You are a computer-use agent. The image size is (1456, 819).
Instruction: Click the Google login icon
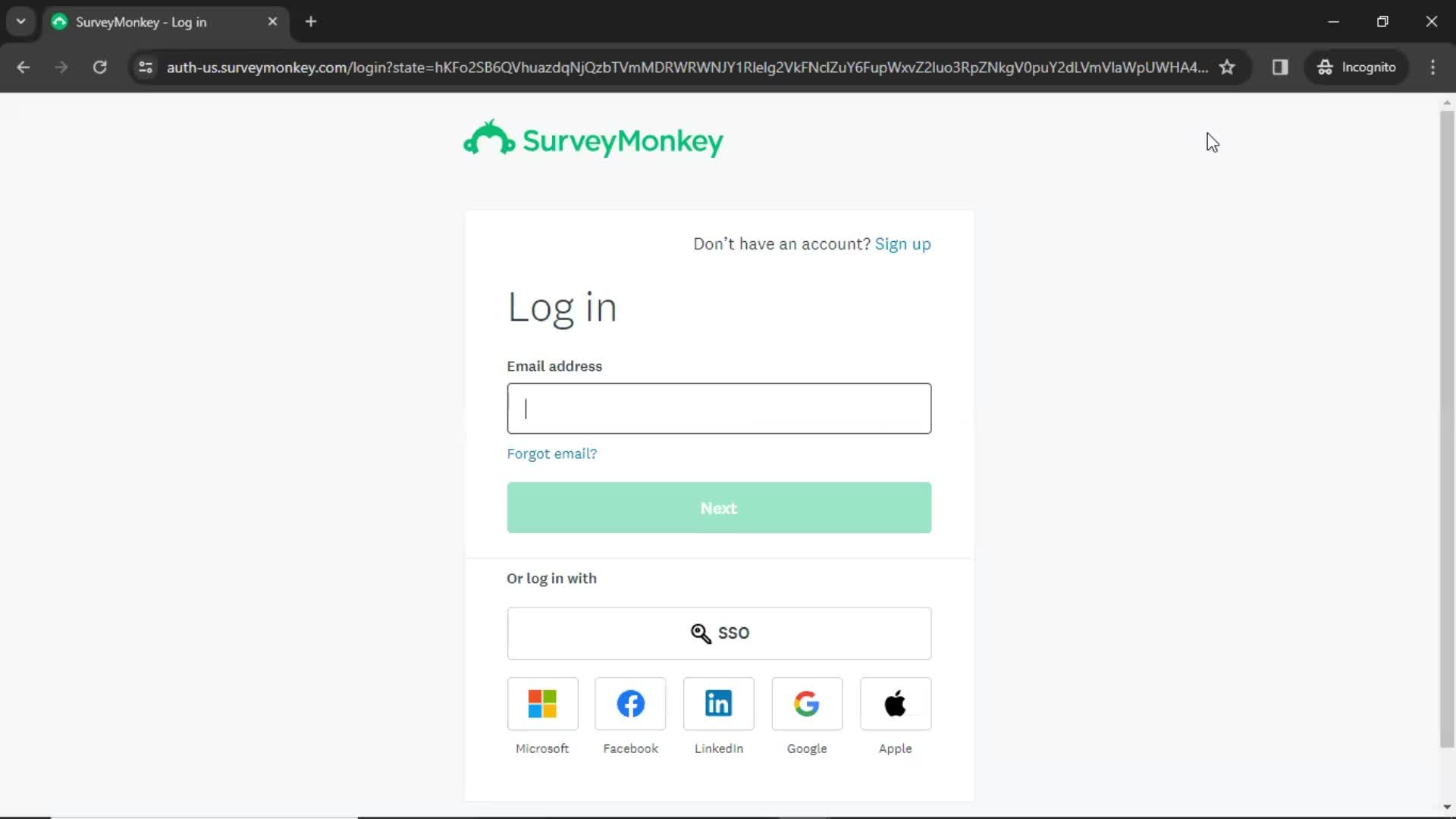[x=807, y=704]
